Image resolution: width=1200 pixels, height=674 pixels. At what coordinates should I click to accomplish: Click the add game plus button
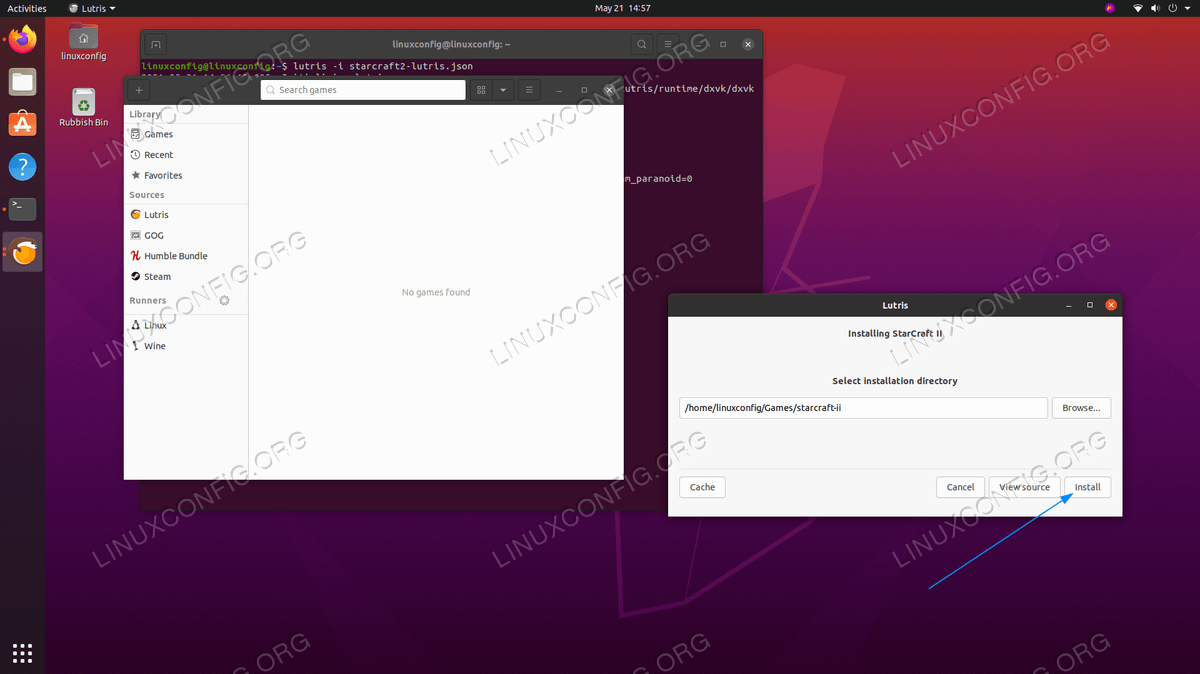point(139,90)
